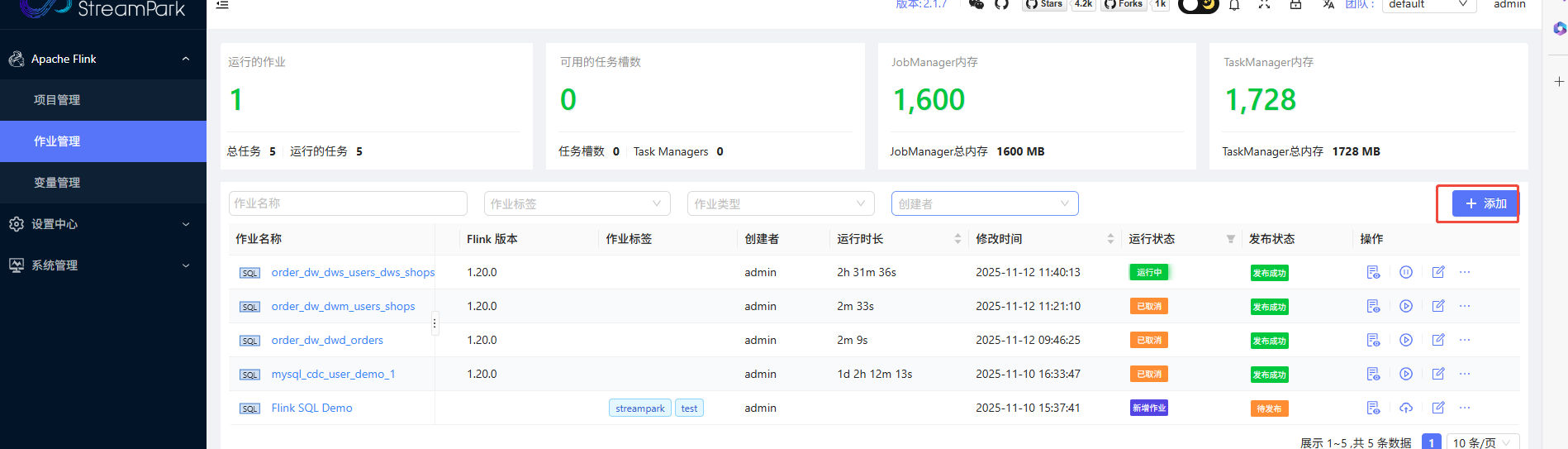View details of Flink SQL Demo job
1568x449 pixels.
coord(1373,408)
